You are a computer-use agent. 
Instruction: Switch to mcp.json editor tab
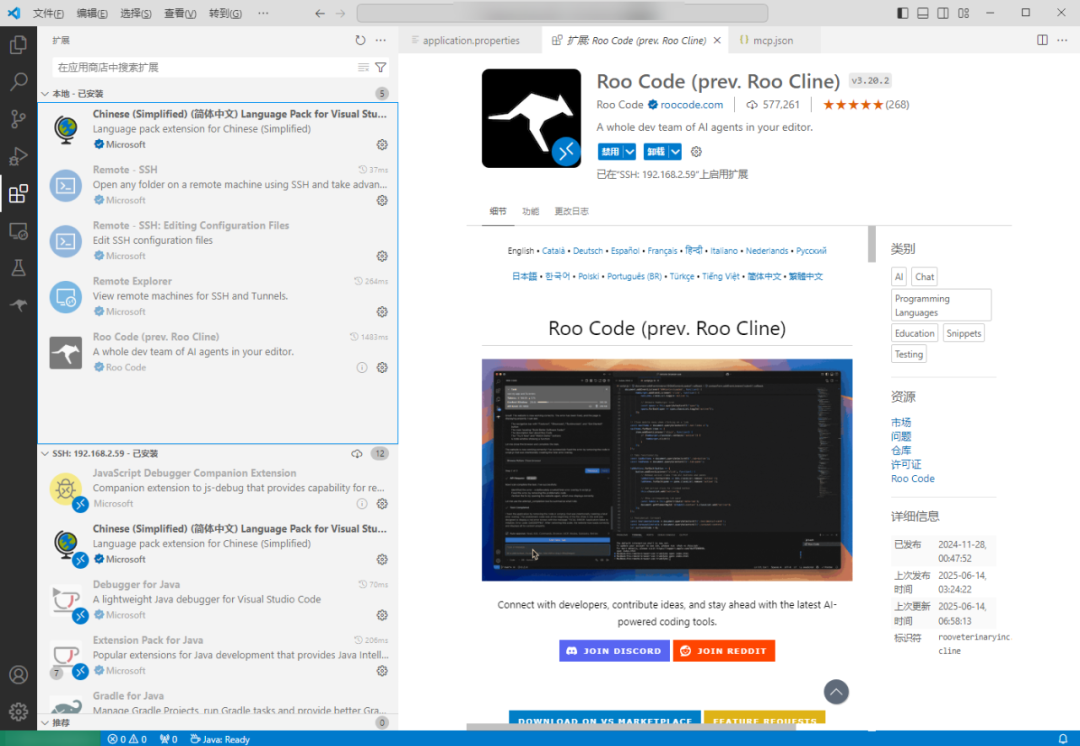[773, 41]
